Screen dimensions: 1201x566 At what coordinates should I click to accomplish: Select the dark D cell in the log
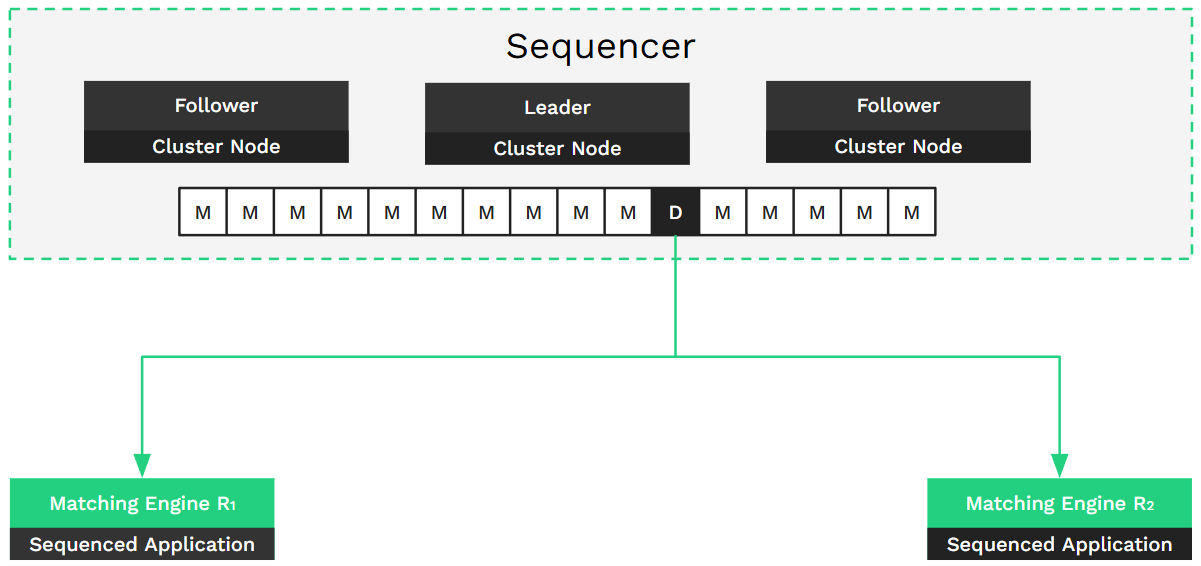675,212
